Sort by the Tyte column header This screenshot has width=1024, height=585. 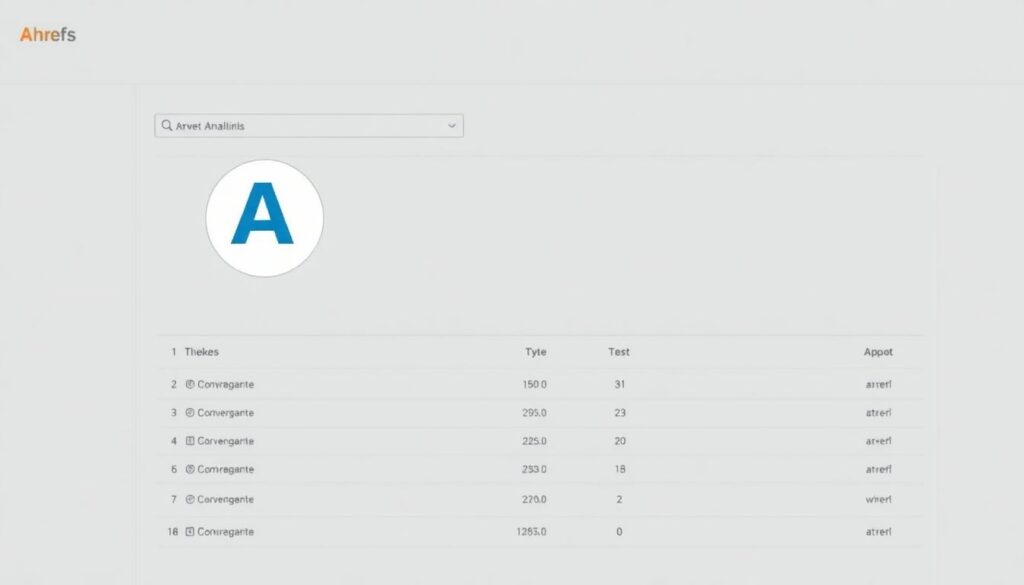click(536, 352)
